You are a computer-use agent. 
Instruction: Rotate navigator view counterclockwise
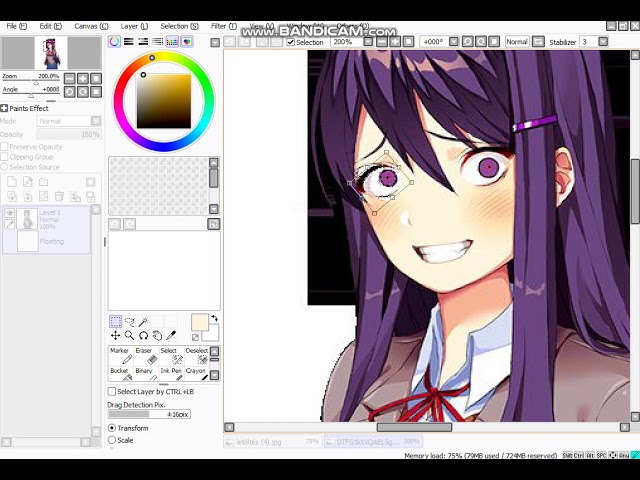coord(70,92)
